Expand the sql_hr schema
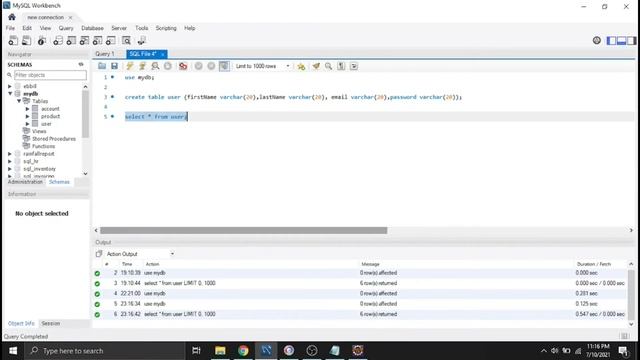 coord(10,161)
